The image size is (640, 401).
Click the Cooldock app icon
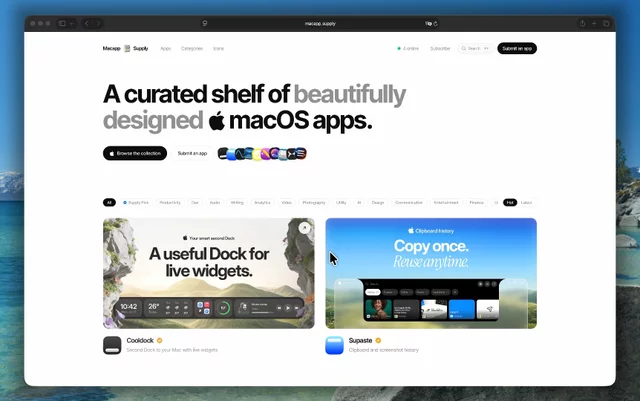(x=112, y=345)
